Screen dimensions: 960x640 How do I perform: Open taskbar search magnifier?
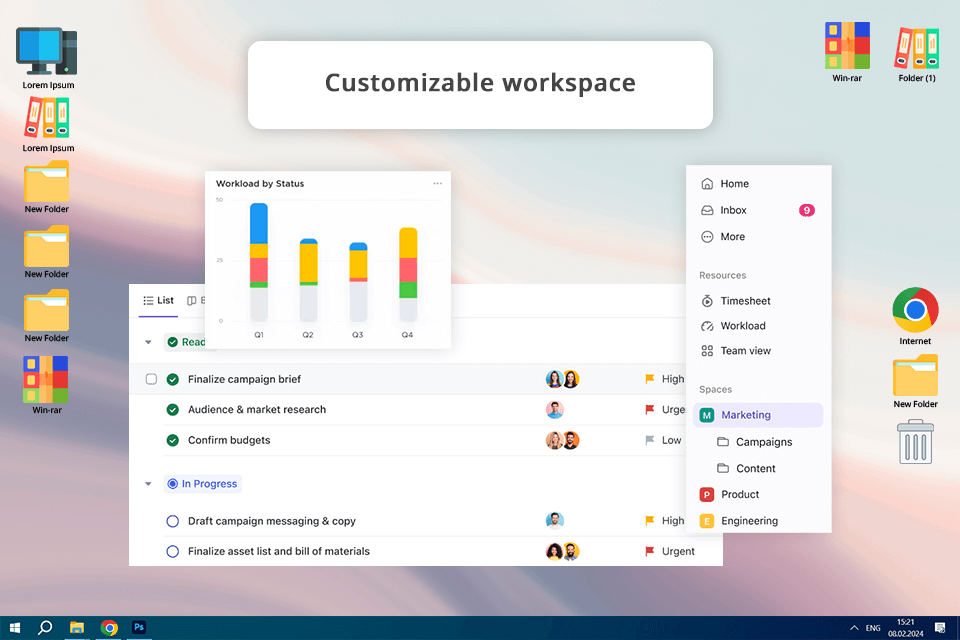45,627
